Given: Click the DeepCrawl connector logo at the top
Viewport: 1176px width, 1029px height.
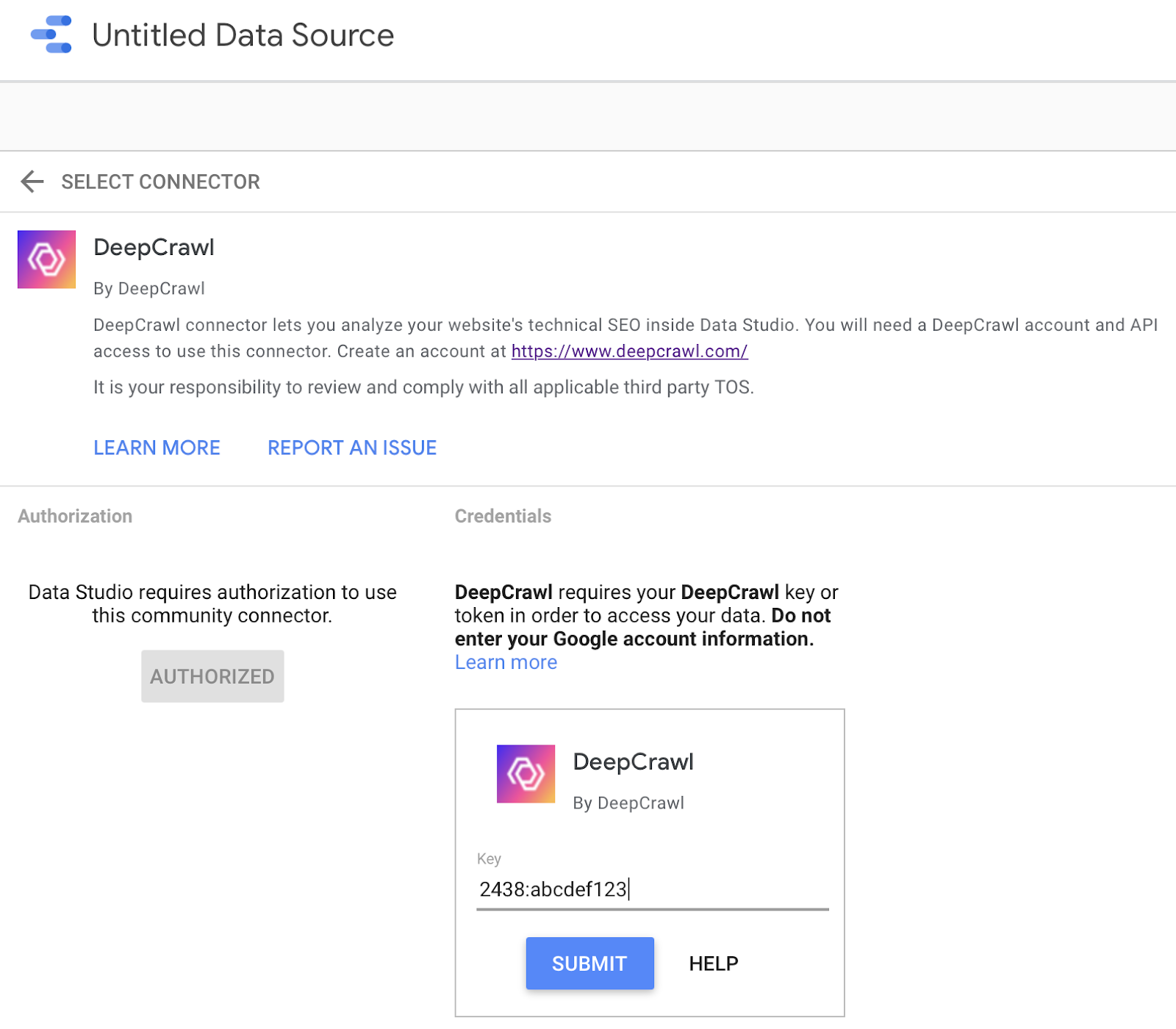Looking at the screenshot, I should click(x=46, y=259).
